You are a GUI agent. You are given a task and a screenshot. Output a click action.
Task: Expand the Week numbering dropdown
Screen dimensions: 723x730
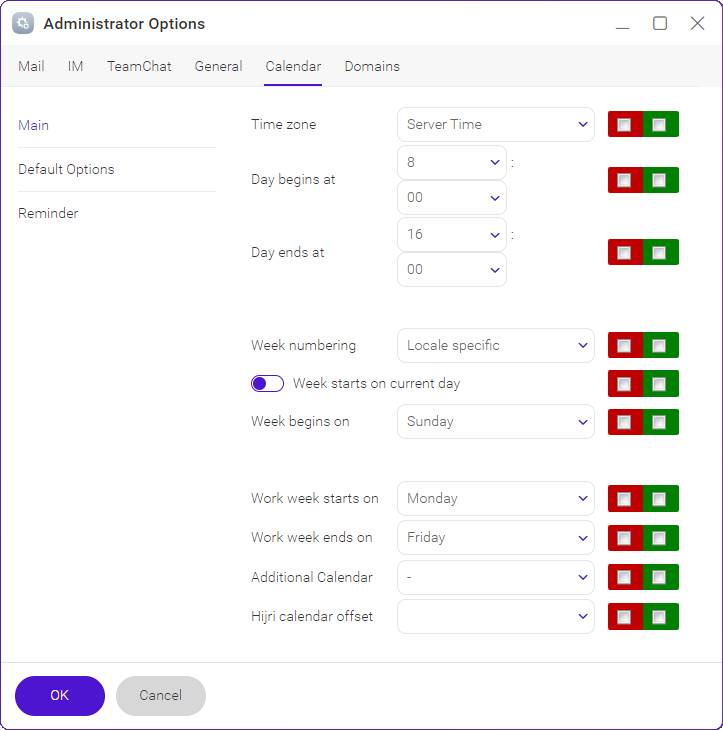[496, 345]
